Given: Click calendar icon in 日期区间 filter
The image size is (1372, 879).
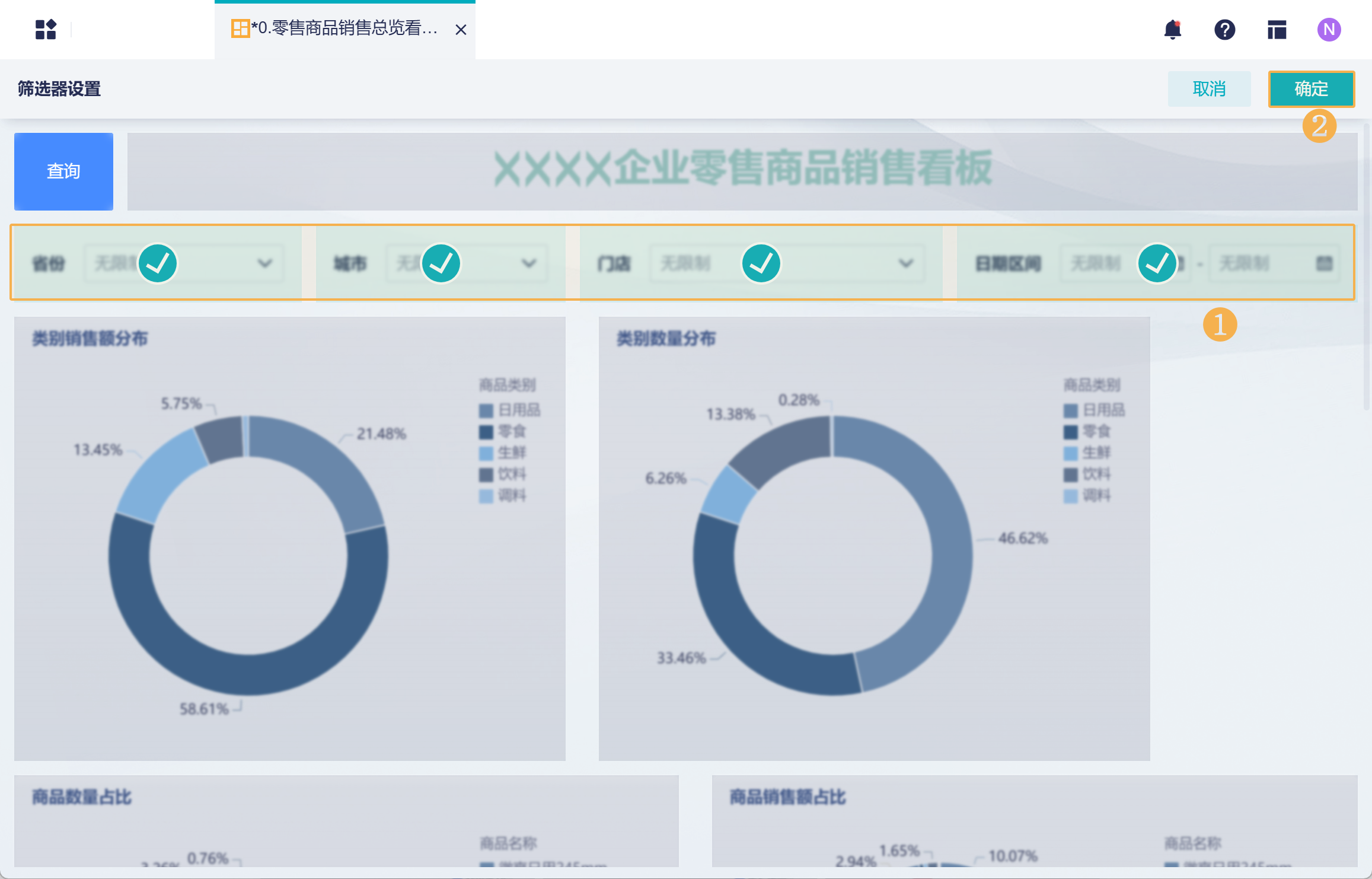Looking at the screenshot, I should [x=1324, y=263].
